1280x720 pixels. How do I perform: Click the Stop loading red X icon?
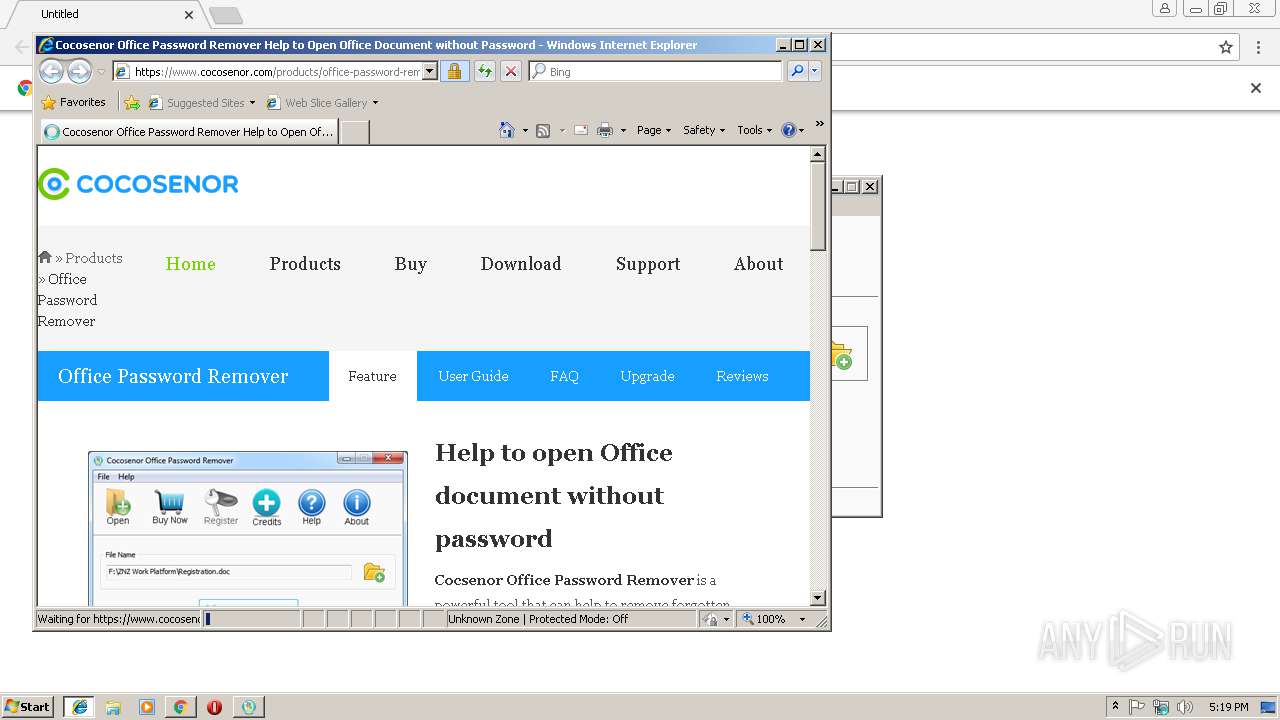(511, 71)
